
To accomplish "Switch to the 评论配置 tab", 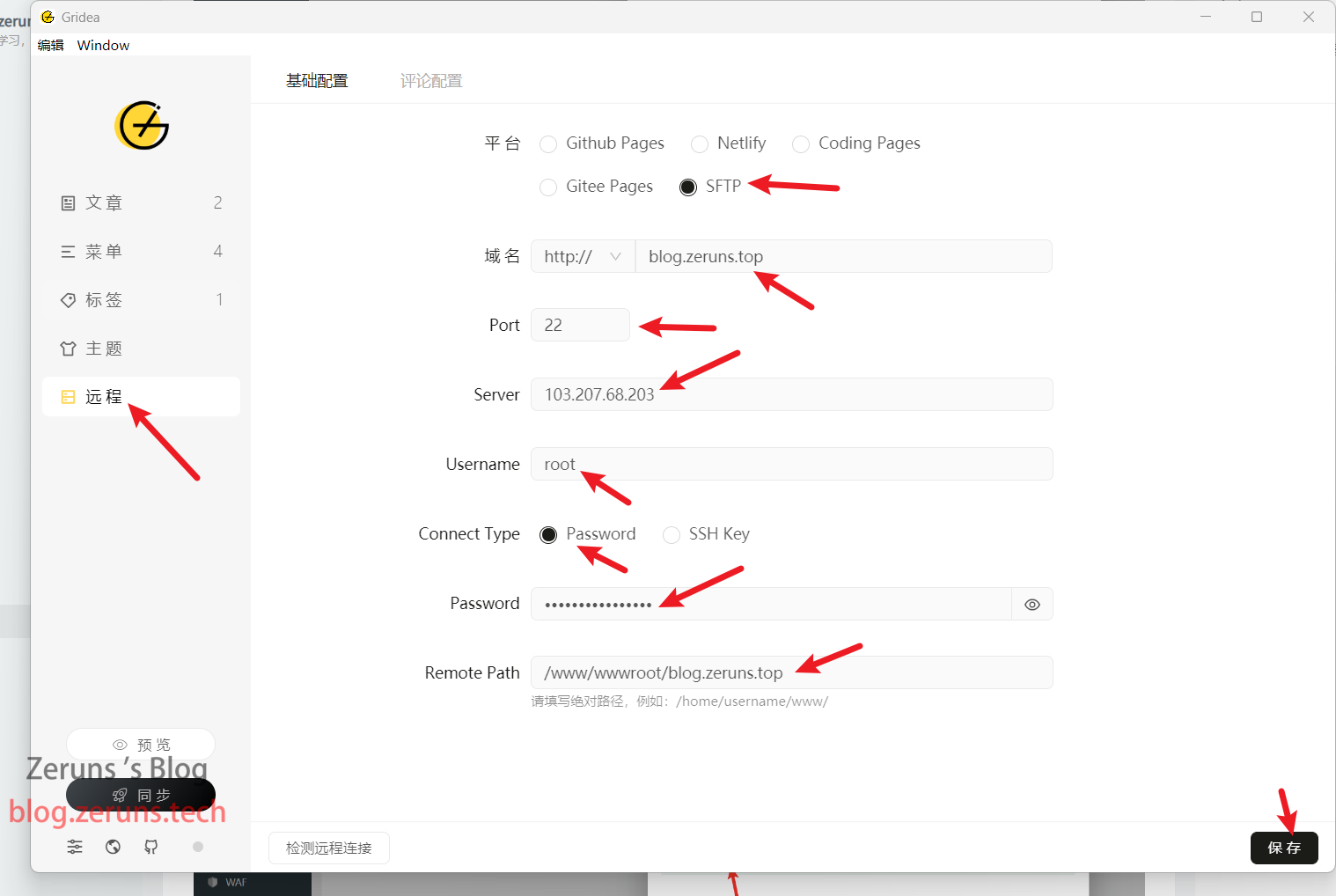I will pos(431,81).
